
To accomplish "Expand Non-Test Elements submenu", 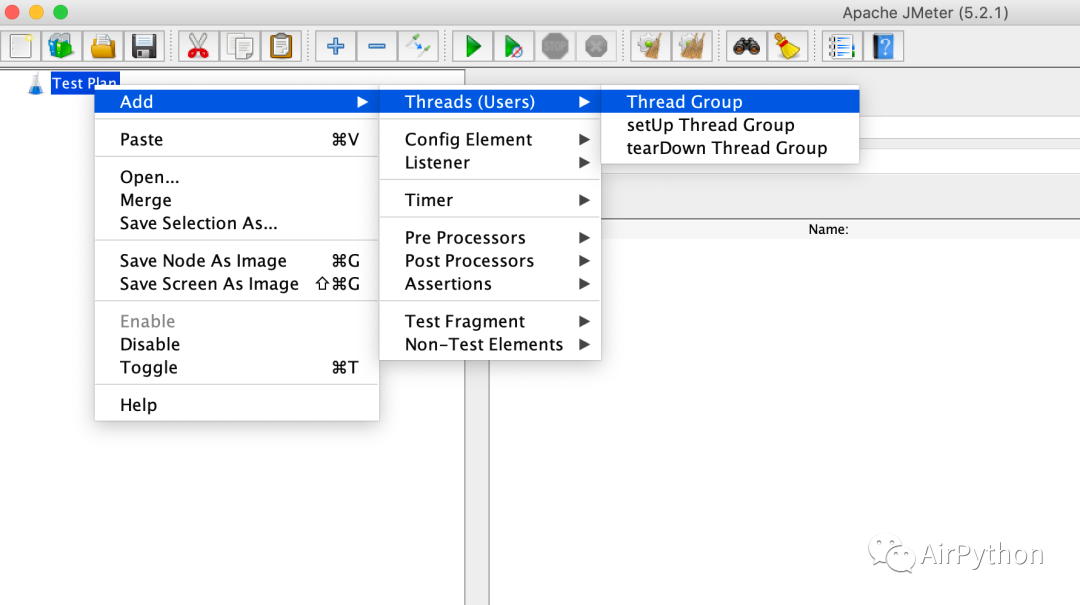I will (x=490, y=345).
